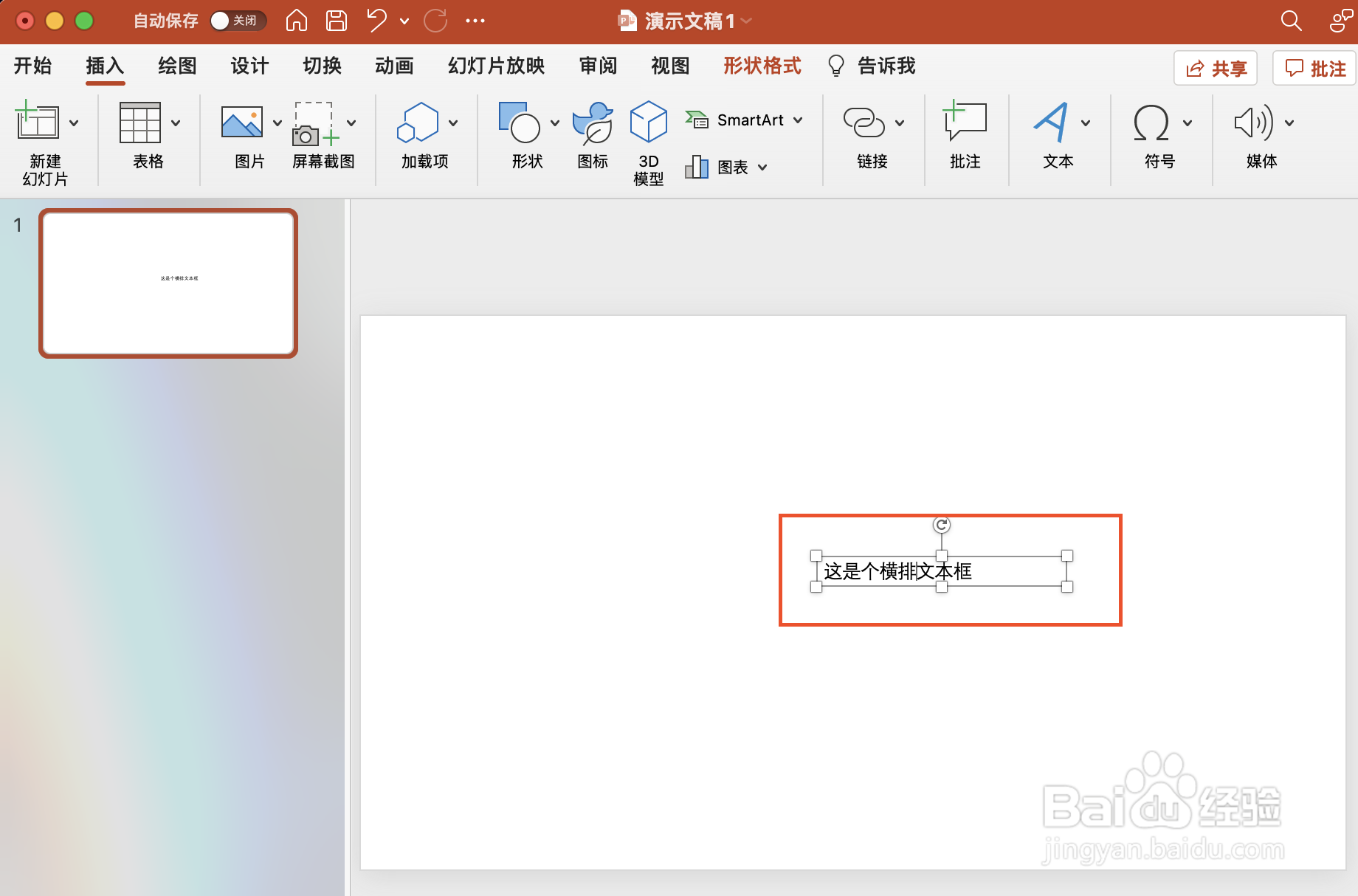Click the 媒体 speaker icon
Viewport: 1358px width, 896px height.
point(1253,123)
